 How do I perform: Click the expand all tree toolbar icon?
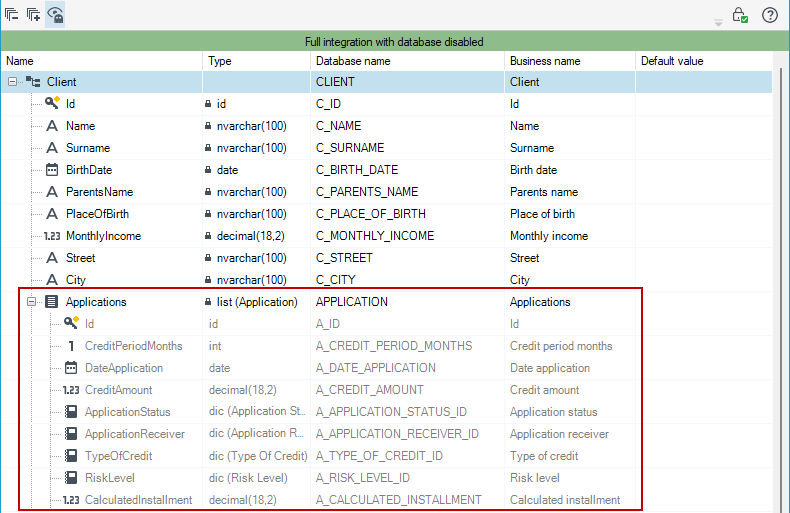tap(33, 15)
